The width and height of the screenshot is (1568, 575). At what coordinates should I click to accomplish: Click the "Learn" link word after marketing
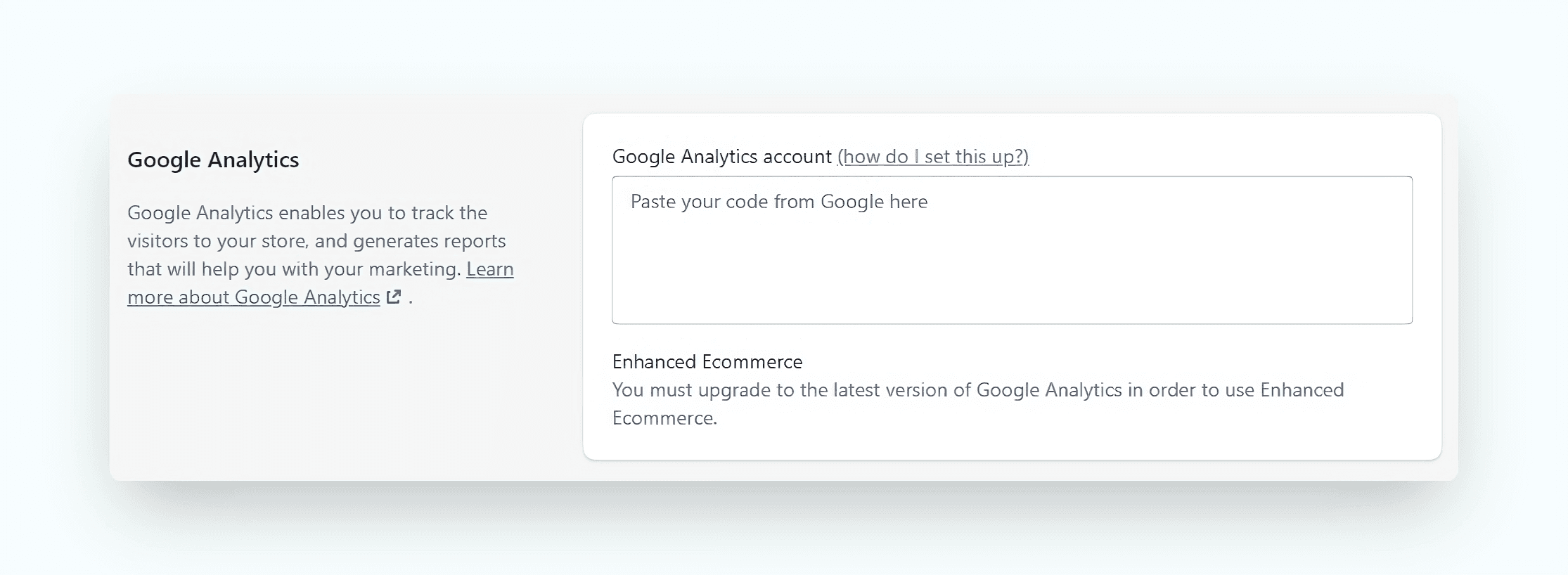click(x=490, y=269)
